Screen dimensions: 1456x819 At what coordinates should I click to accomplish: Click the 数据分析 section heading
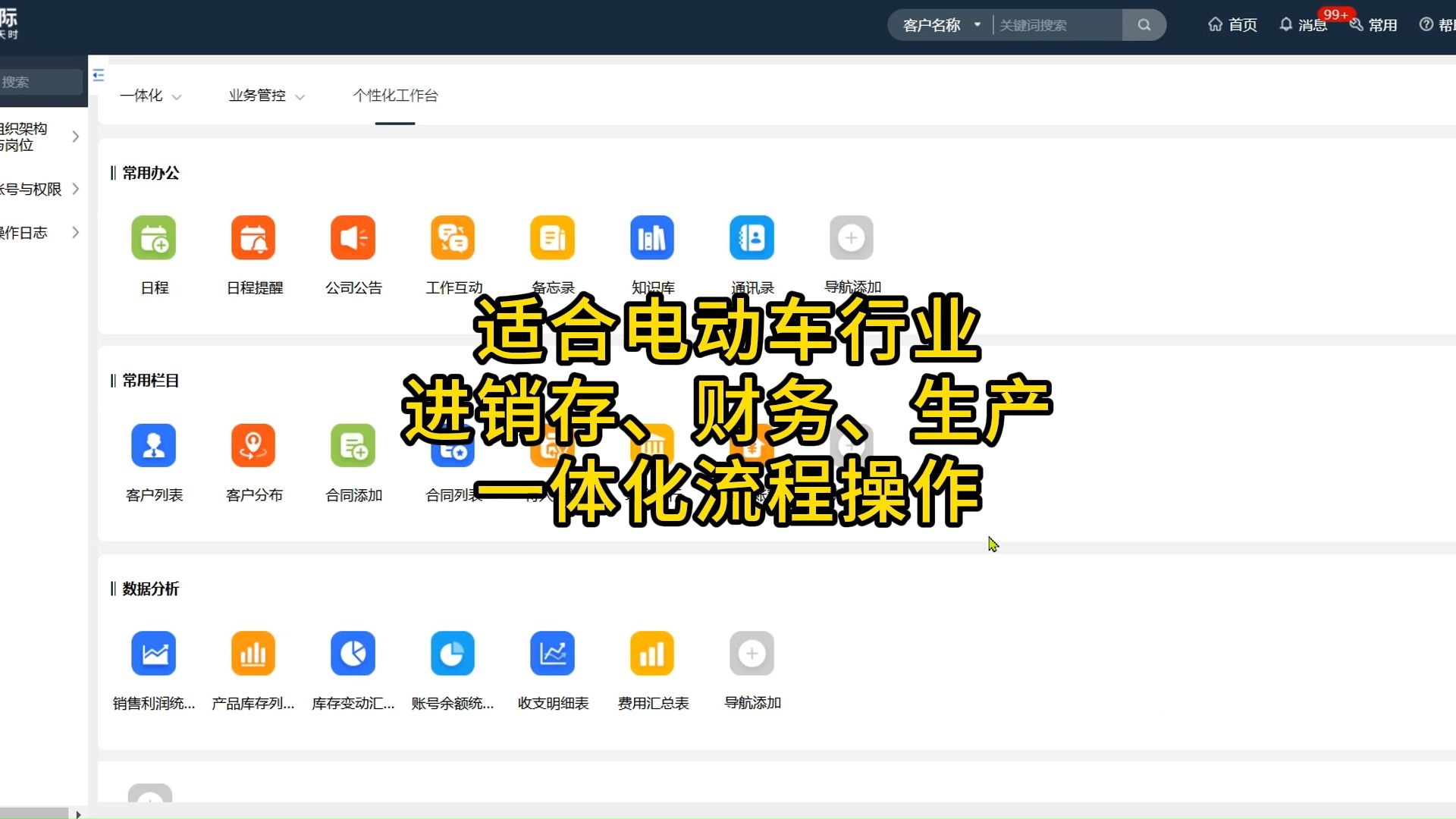(150, 588)
